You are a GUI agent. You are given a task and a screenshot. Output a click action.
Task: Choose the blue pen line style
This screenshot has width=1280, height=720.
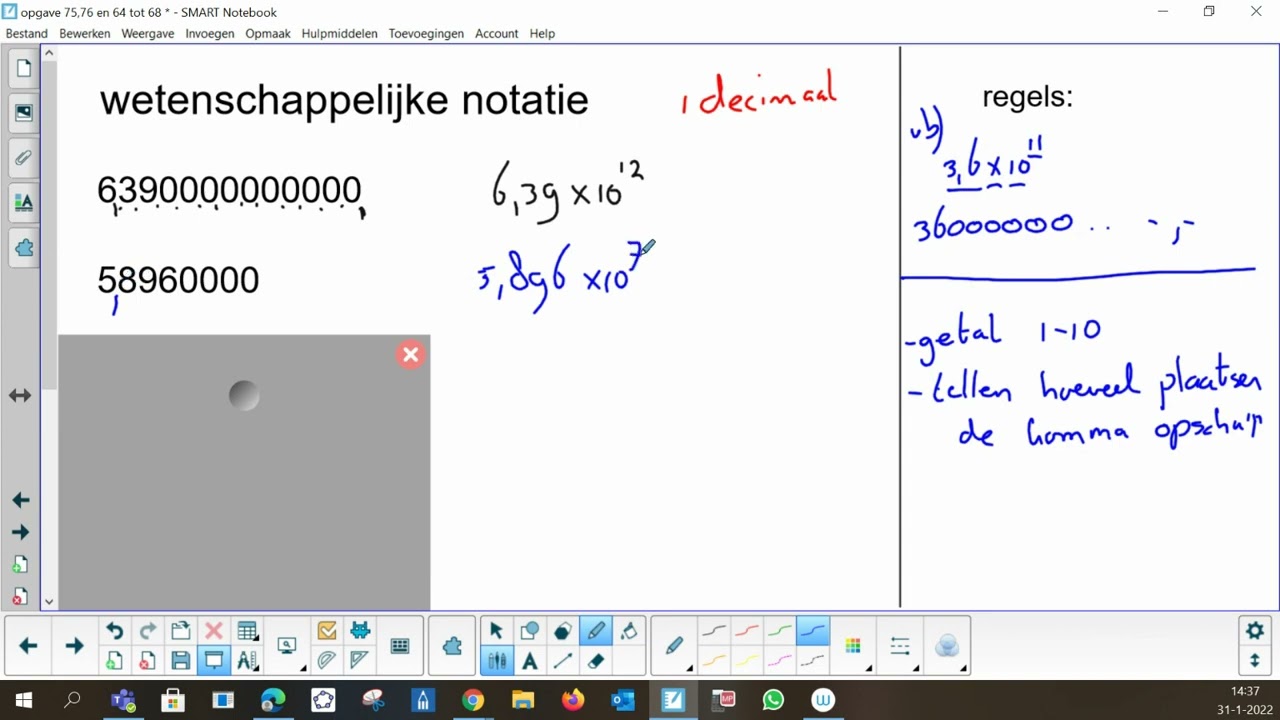point(813,631)
